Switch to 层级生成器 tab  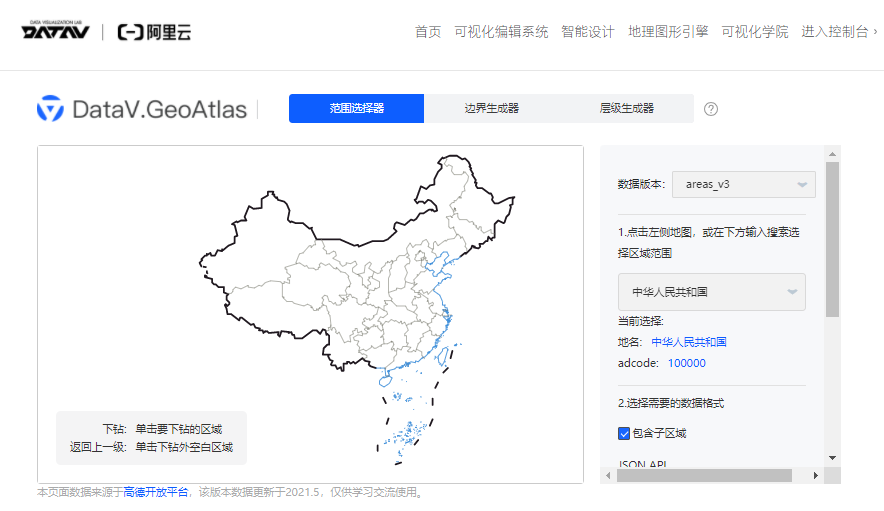626,108
